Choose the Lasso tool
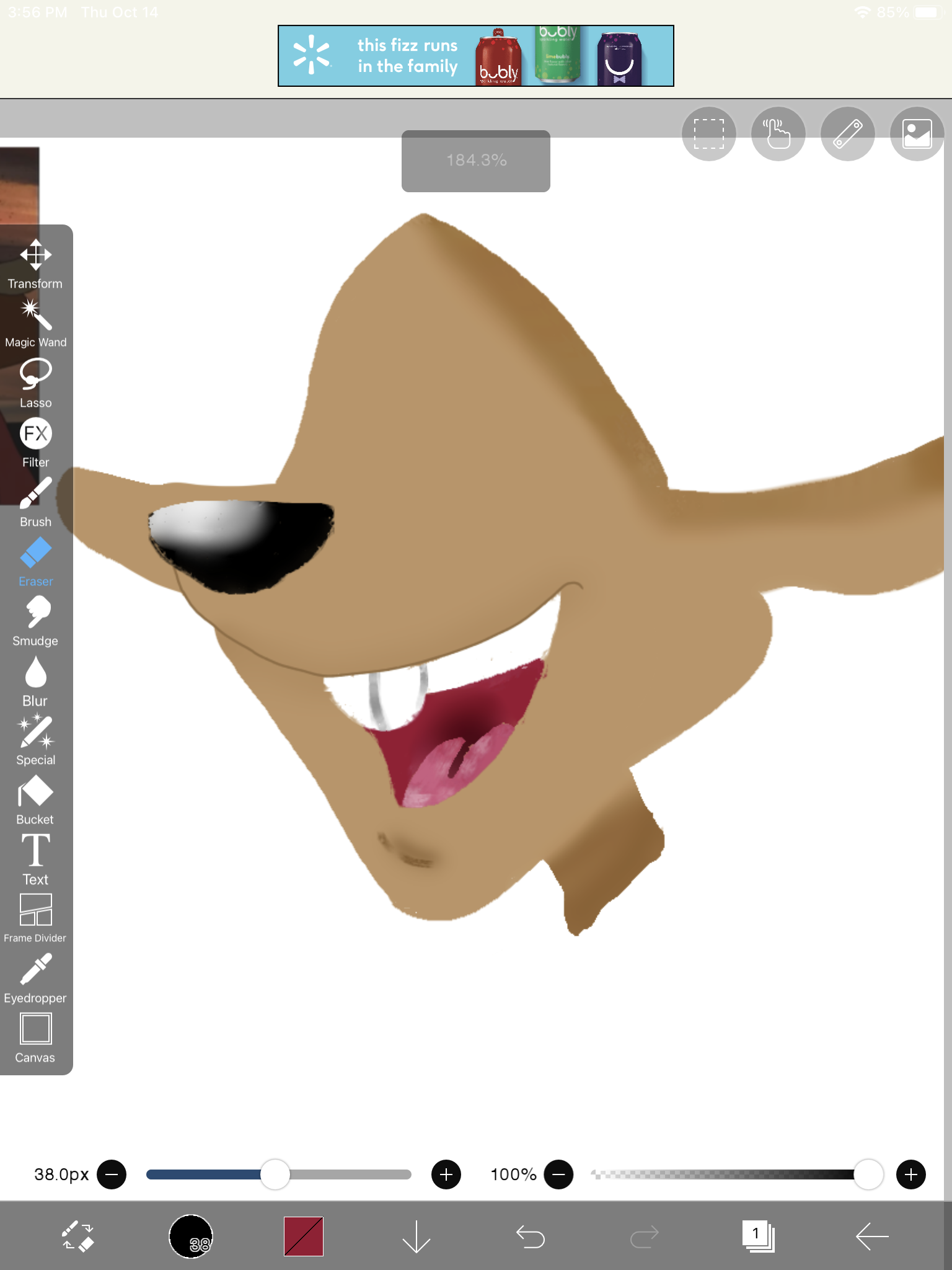Image resolution: width=952 pixels, height=1270 pixels. (35, 383)
